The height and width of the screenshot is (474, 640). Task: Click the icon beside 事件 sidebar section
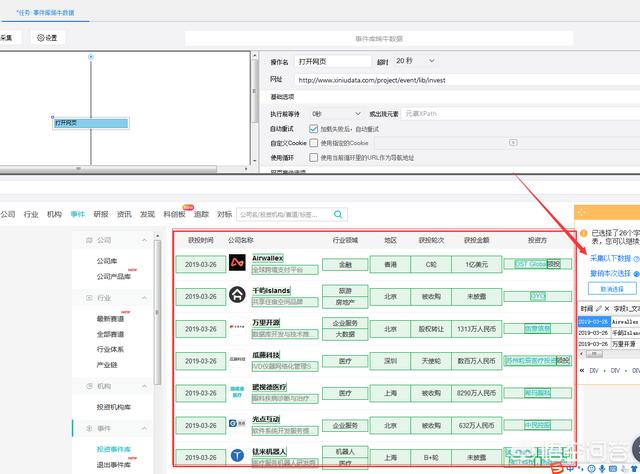pyautogui.click(x=89, y=428)
